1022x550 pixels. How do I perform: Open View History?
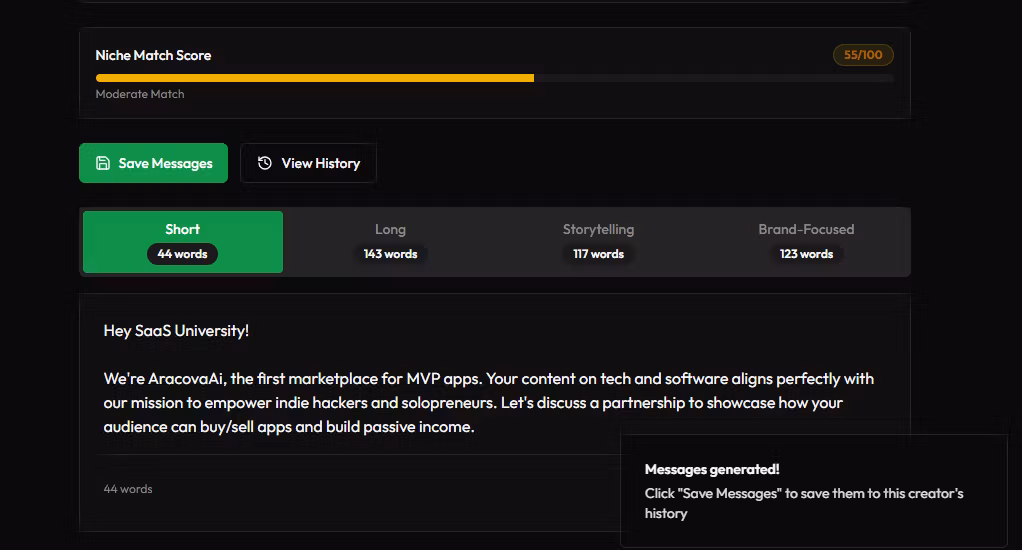(x=308, y=163)
